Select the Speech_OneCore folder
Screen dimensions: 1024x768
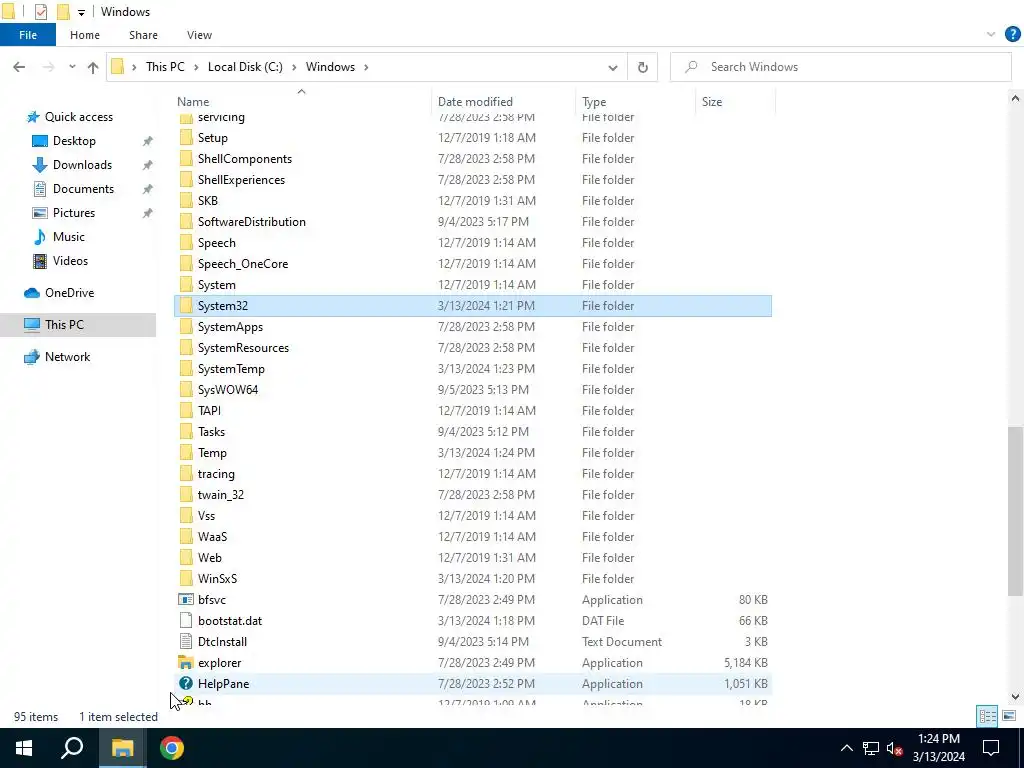(x=473, y=263)
